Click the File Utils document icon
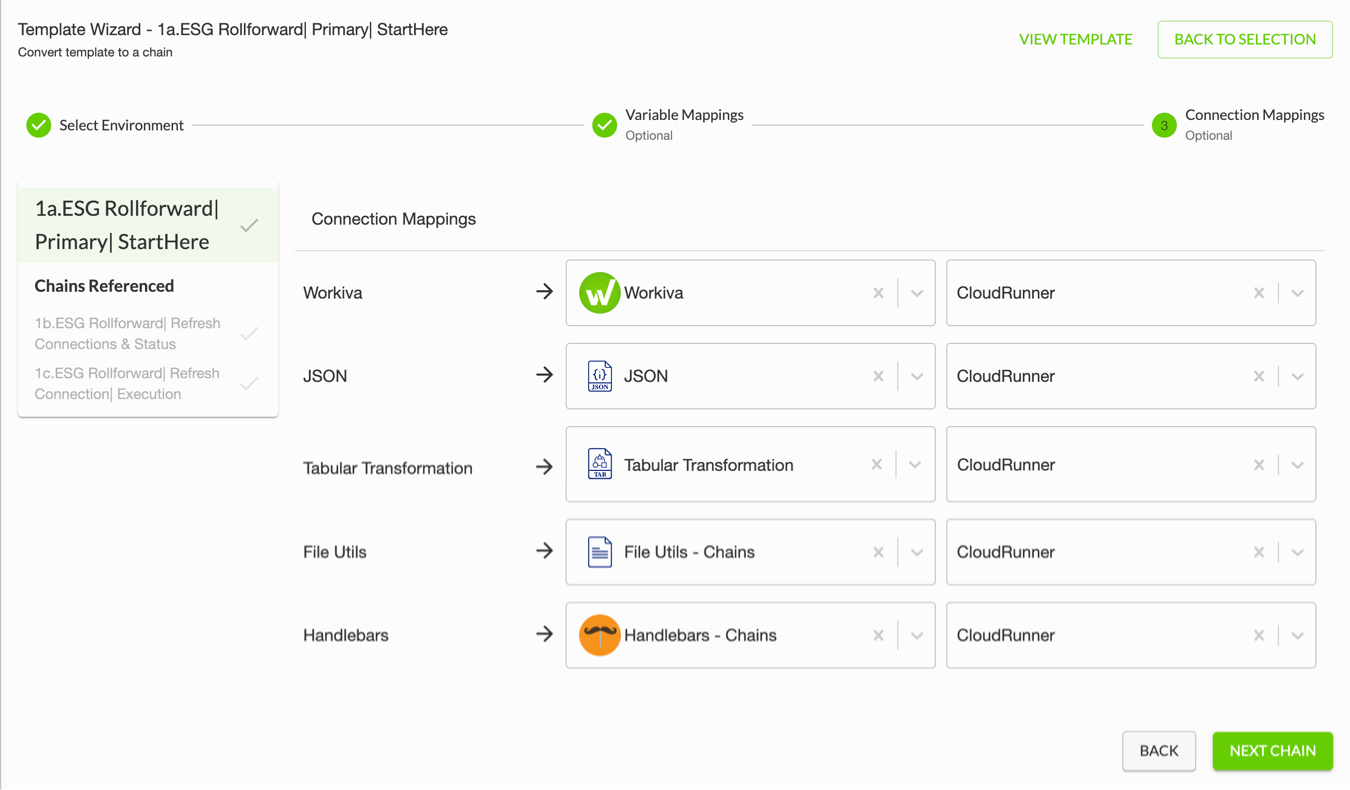 598,551
